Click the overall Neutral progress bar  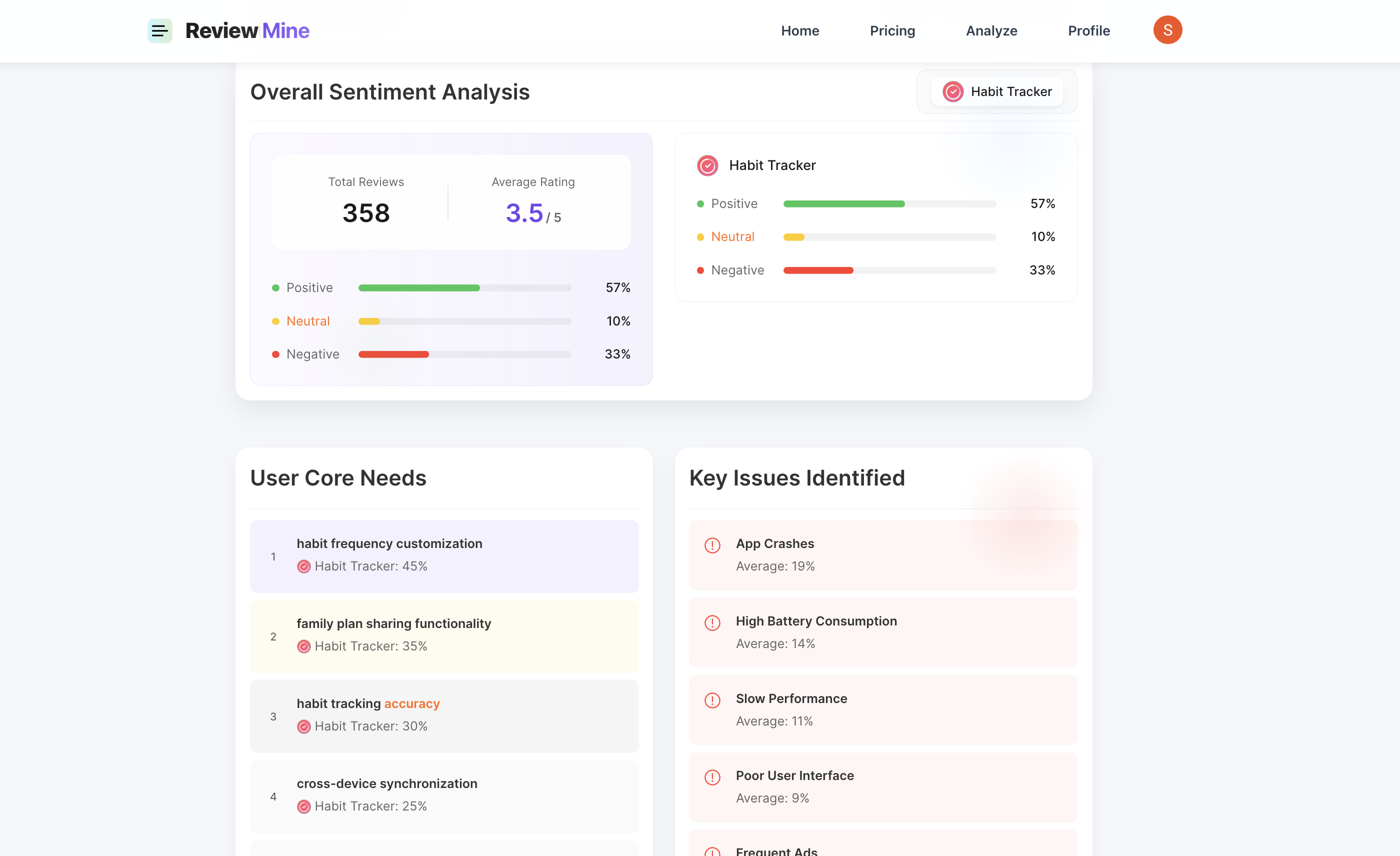[465, 321]
